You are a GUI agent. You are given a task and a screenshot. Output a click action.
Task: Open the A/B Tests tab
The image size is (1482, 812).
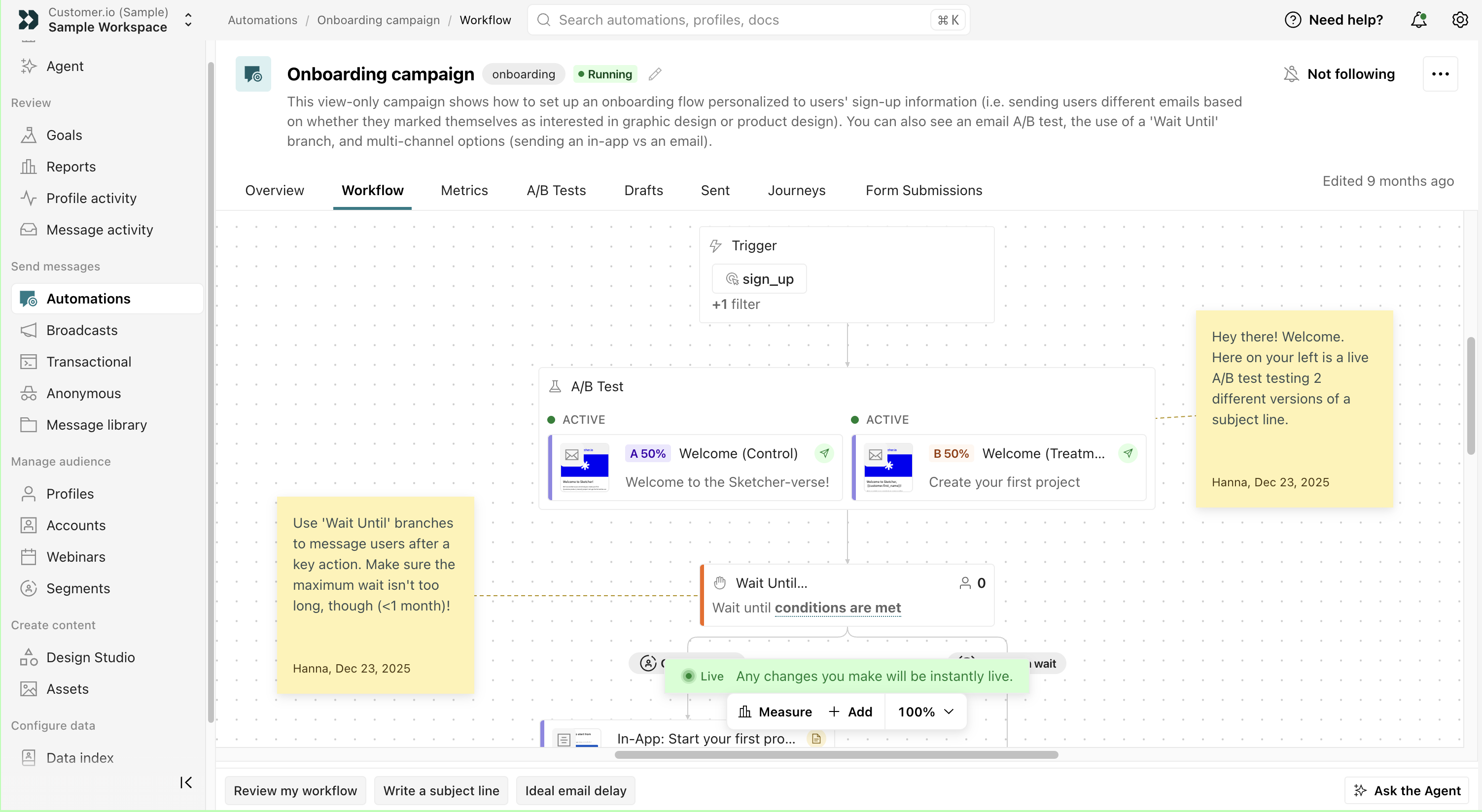click(x=556, y=190)
